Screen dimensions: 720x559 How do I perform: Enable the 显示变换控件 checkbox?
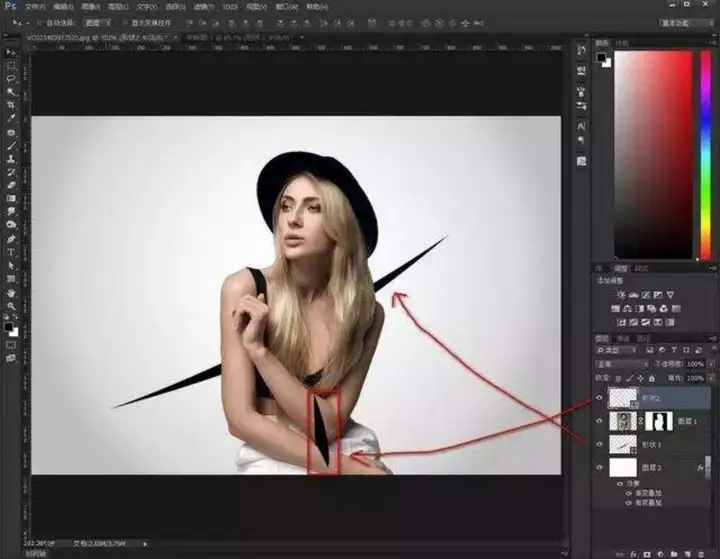(x=124, y=23)
